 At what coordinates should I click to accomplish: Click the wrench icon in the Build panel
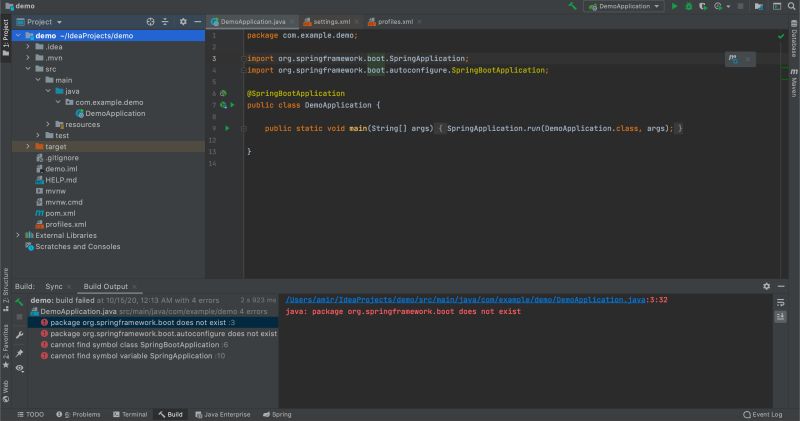point(19,335)
